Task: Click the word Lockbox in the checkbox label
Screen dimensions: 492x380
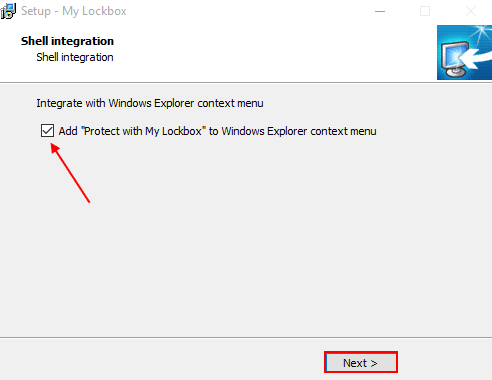Action: point(182,131)
